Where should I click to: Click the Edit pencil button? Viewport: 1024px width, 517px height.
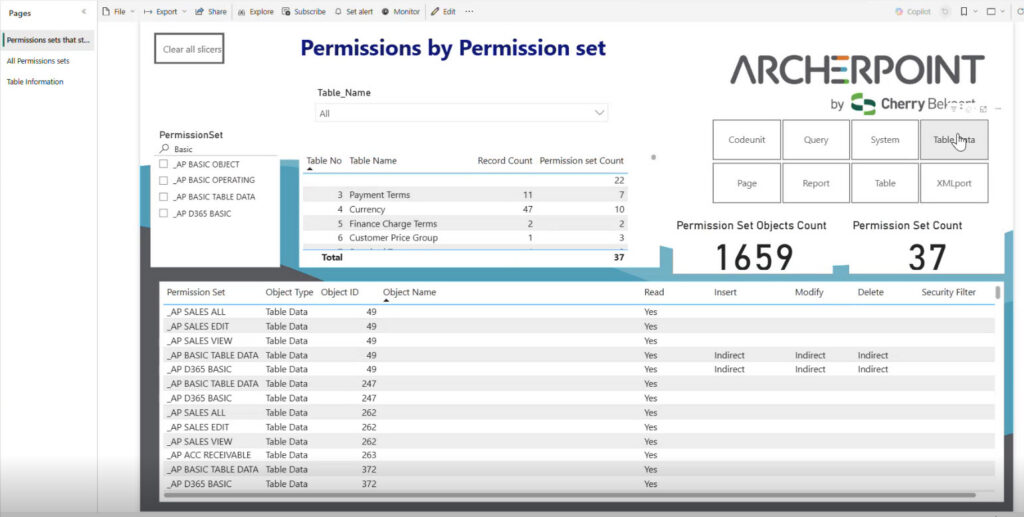(x=443, y=12)
